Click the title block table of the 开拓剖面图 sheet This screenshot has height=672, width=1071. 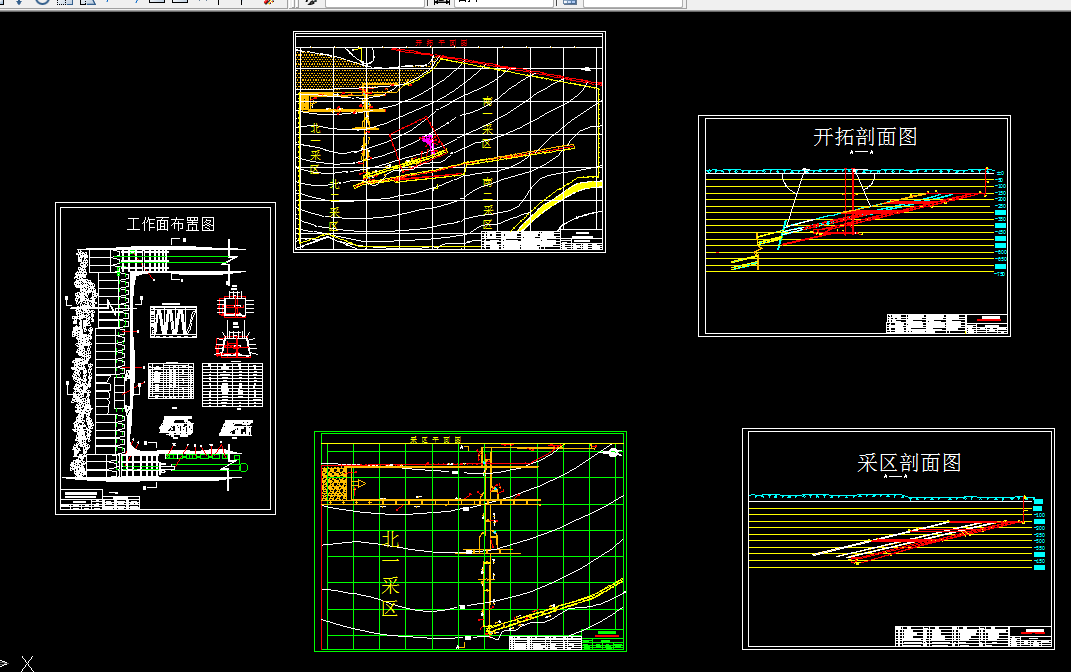point(947,324)
